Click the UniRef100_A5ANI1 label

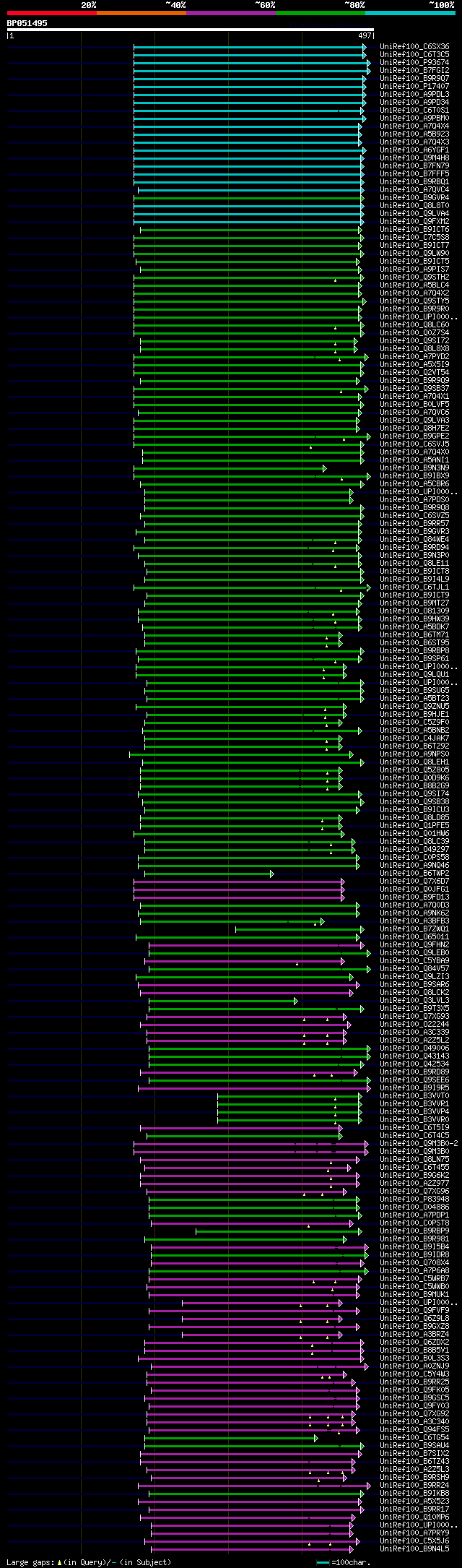pyautogui.click(x=414, y=460)
